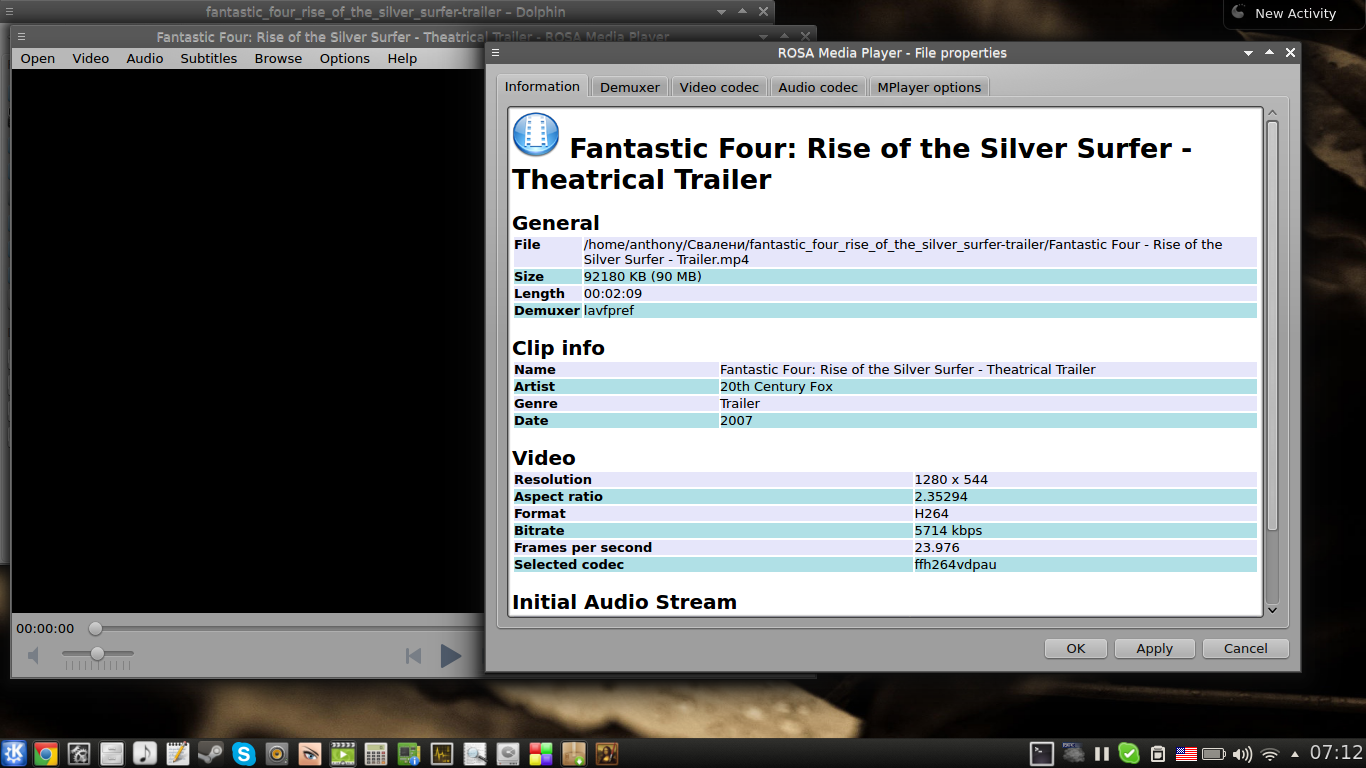The height and width of the screenshot is (768, 1366).
Task: Launch the music note audio player icon
Action: (x=145, y=753)
